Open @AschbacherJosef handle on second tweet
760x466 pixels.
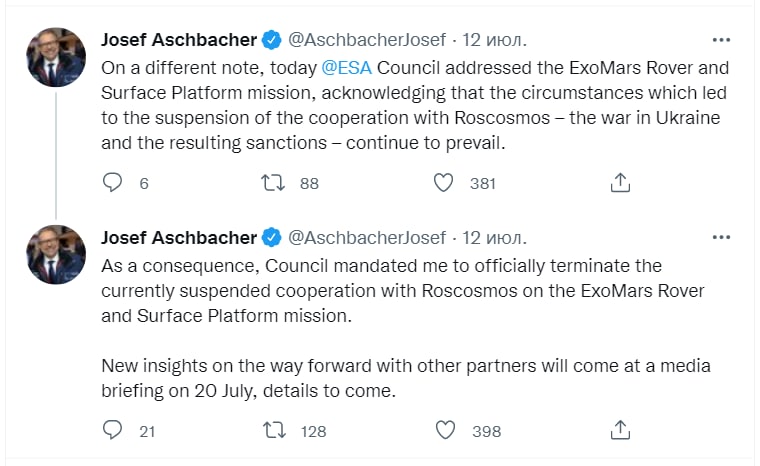(x=367, y=238)
